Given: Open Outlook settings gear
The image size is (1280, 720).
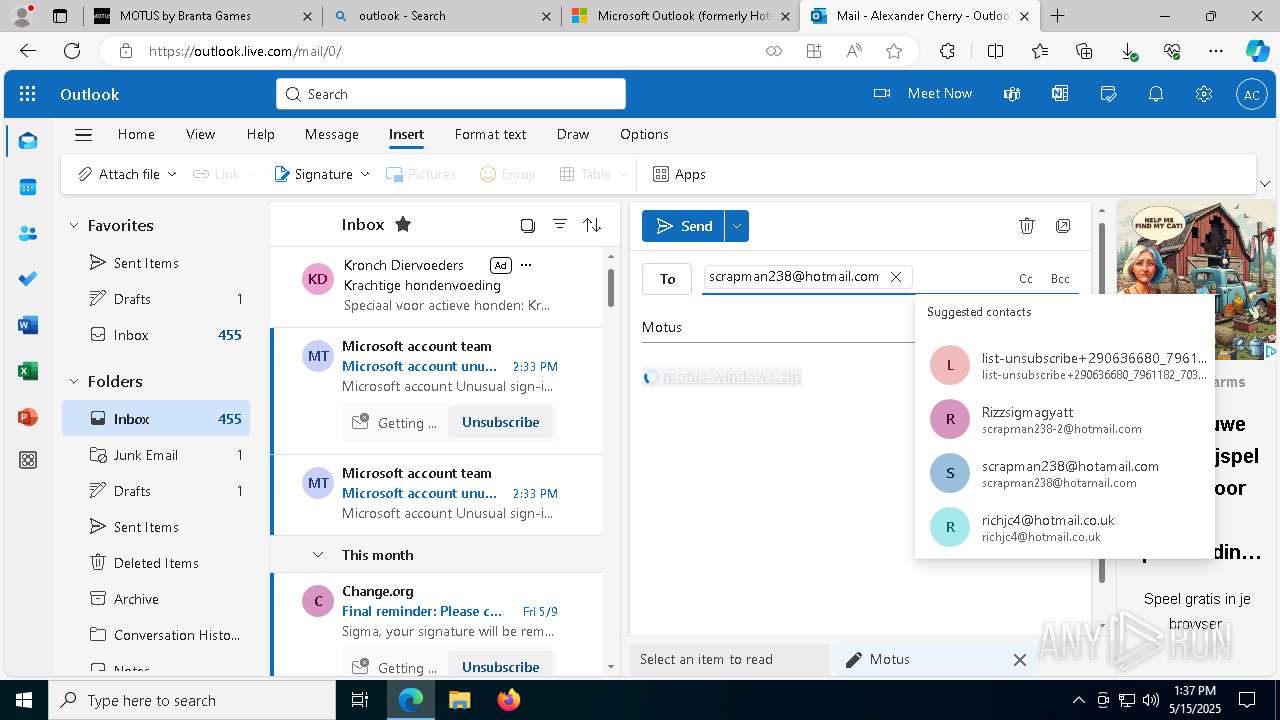Looking at the screenshot, I should [1204, 94].
